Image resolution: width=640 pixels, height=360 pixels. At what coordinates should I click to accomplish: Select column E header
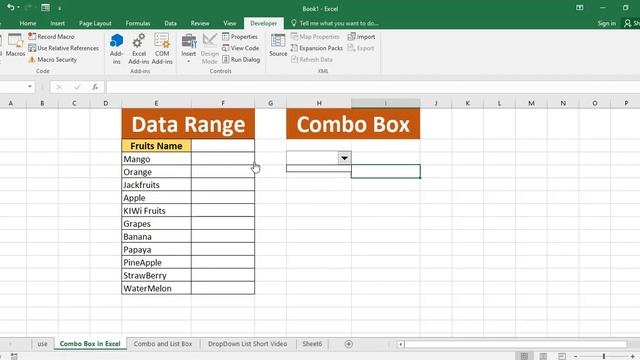pos(156,103)
